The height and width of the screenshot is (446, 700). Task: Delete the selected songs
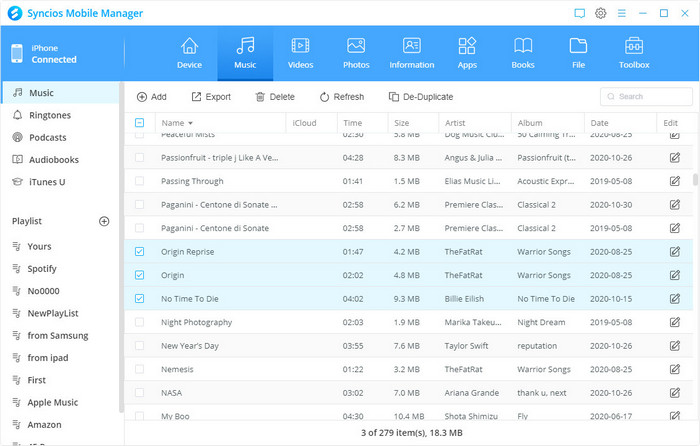point(275,97)
